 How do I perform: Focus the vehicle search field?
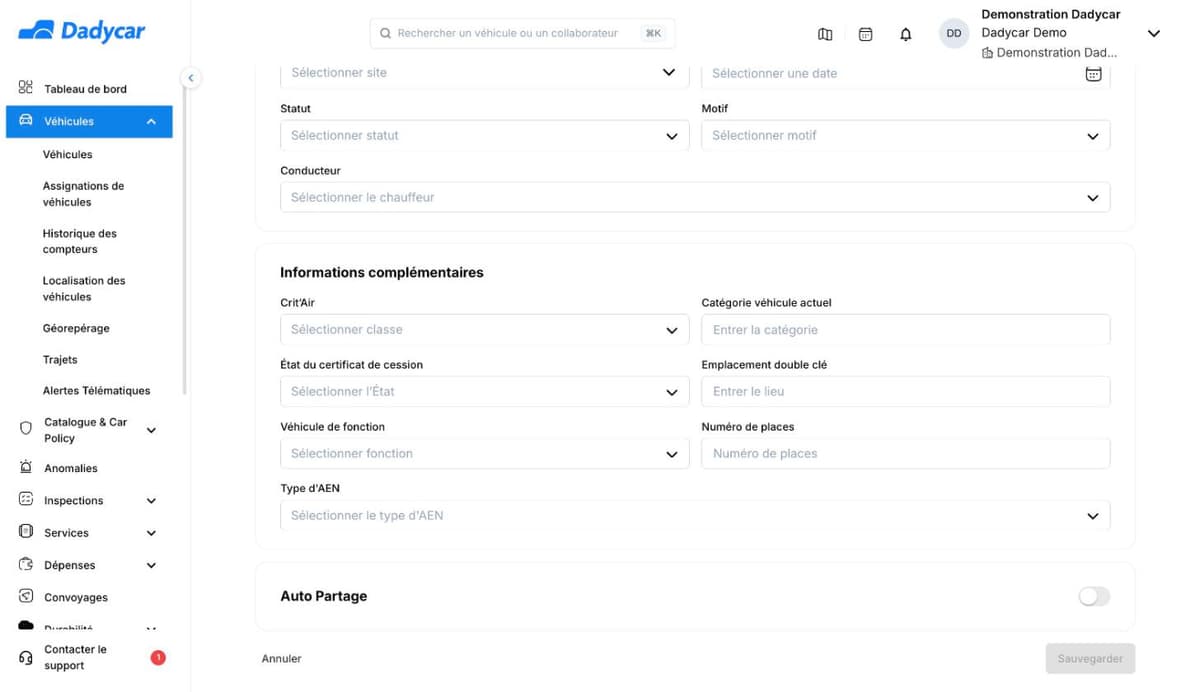tap(522, 33)
